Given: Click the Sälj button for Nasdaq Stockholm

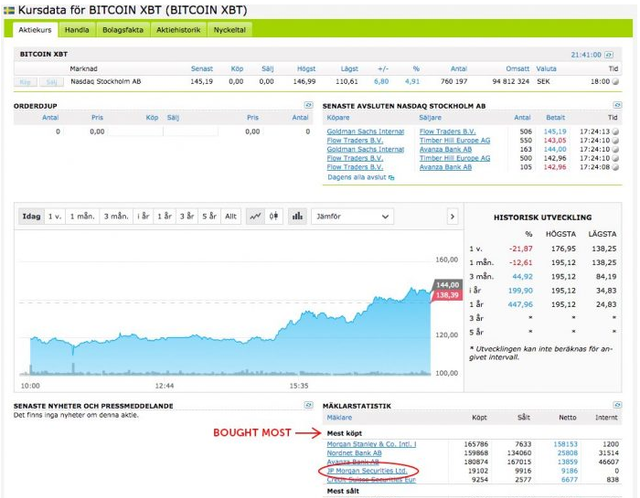Looking at the screenshot, I should click(x=51, y=82).
